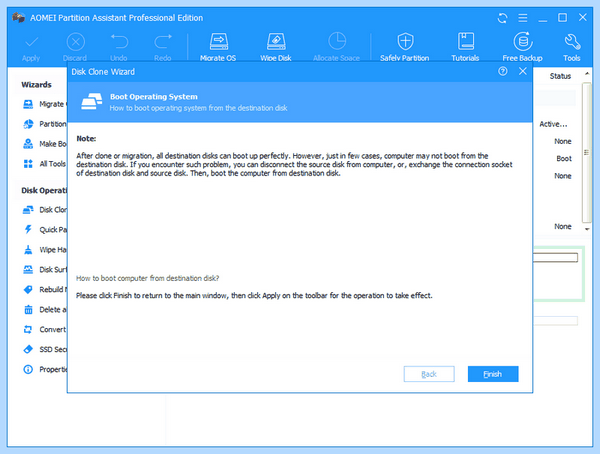600x454 pixels.
Task: Launch Free Backup tool
Action: click(x=523, y=48)
